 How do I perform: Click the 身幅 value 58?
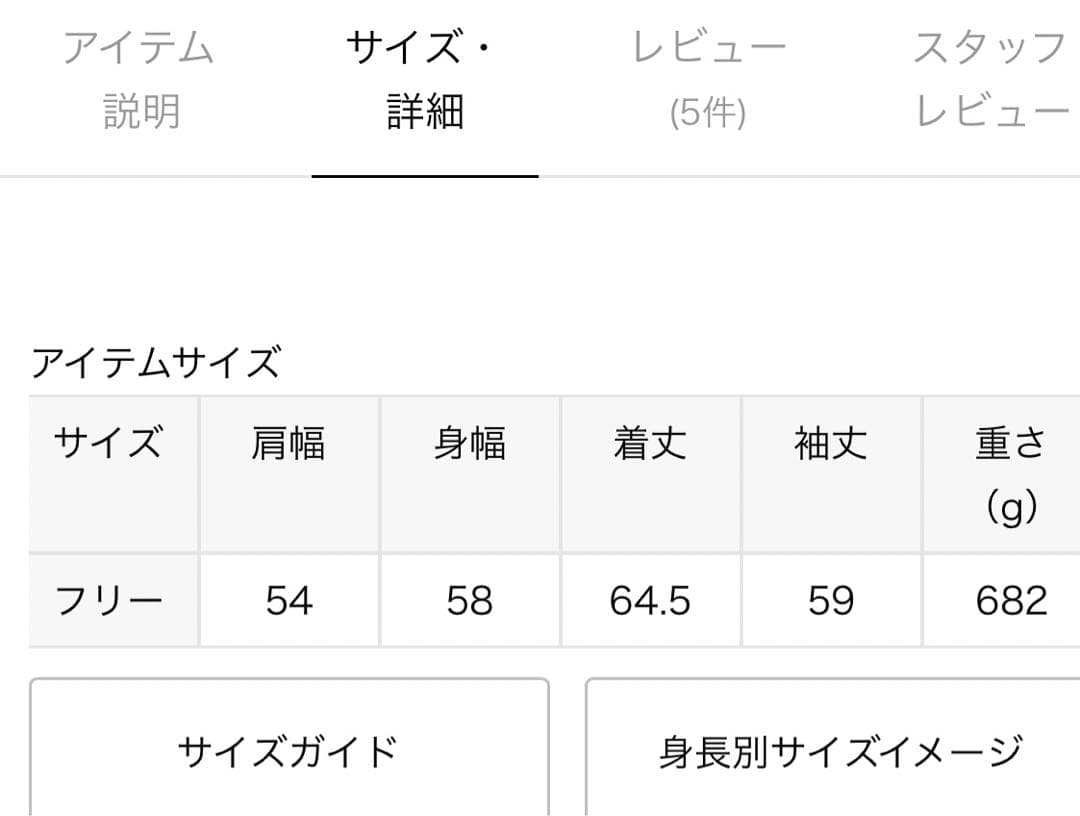coord(470,599)
